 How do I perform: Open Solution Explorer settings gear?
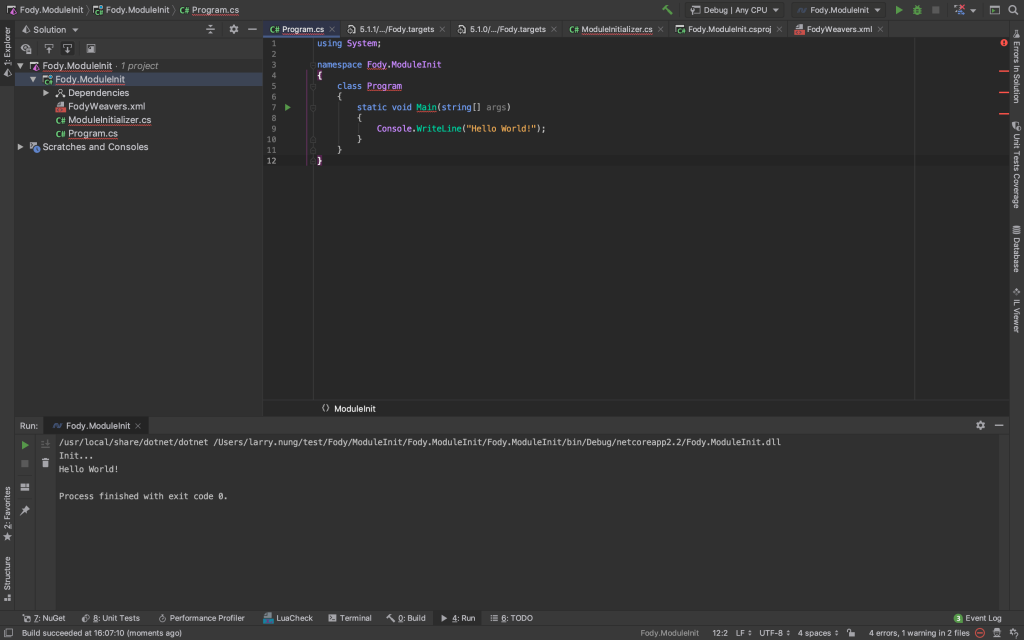234,29
